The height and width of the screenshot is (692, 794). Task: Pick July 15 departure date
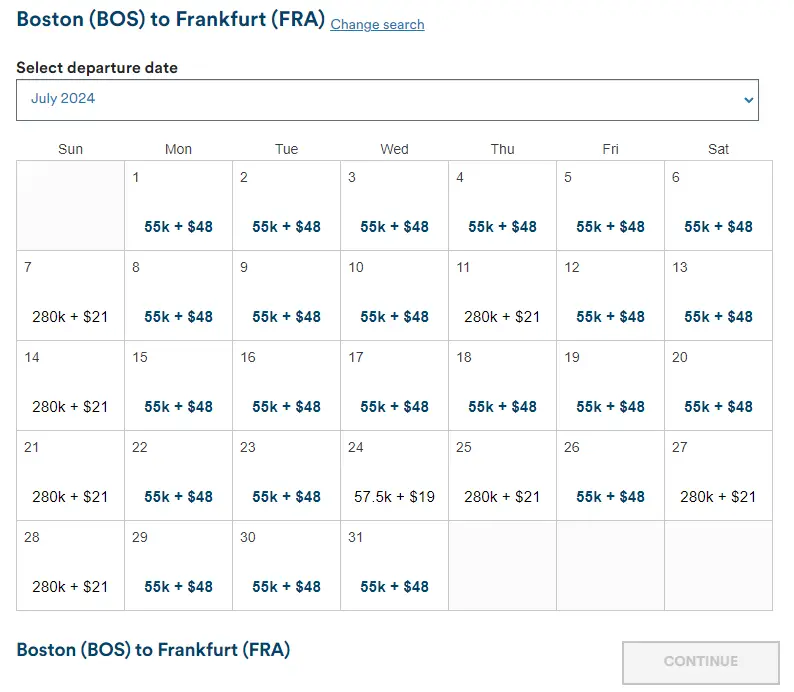pos(178,386)
